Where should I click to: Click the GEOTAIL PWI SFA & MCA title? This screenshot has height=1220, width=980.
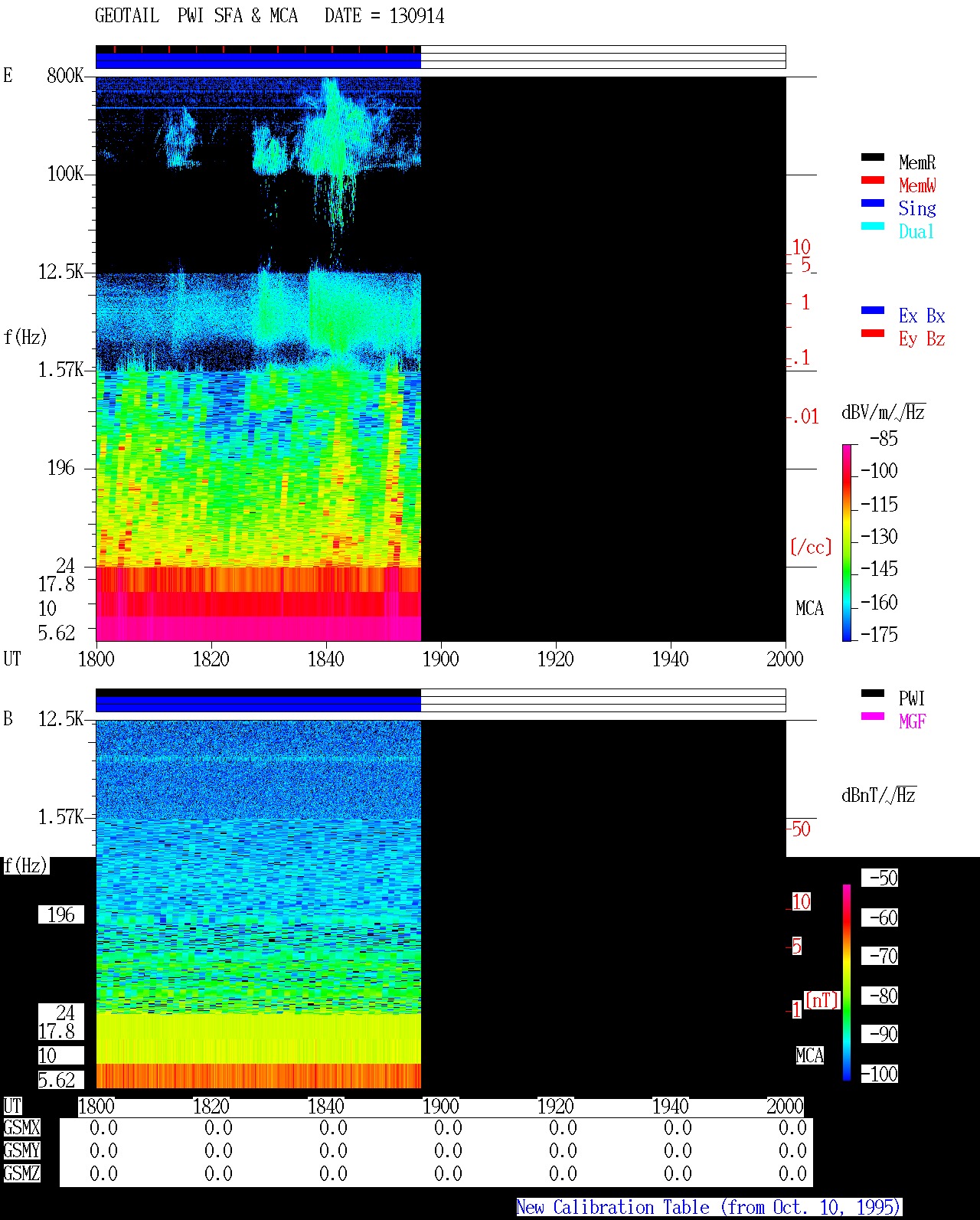point(197,16)
